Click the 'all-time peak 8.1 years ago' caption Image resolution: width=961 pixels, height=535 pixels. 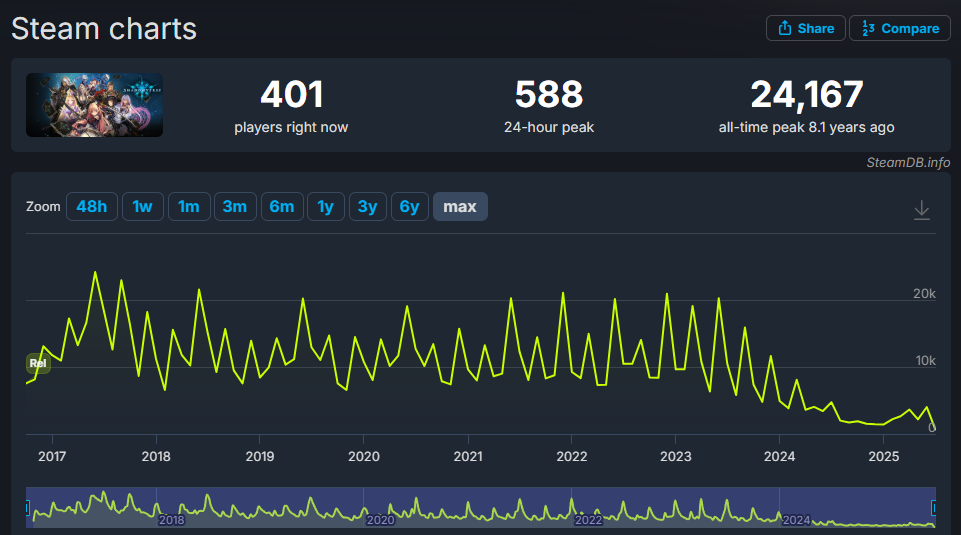tap(807, 127)
